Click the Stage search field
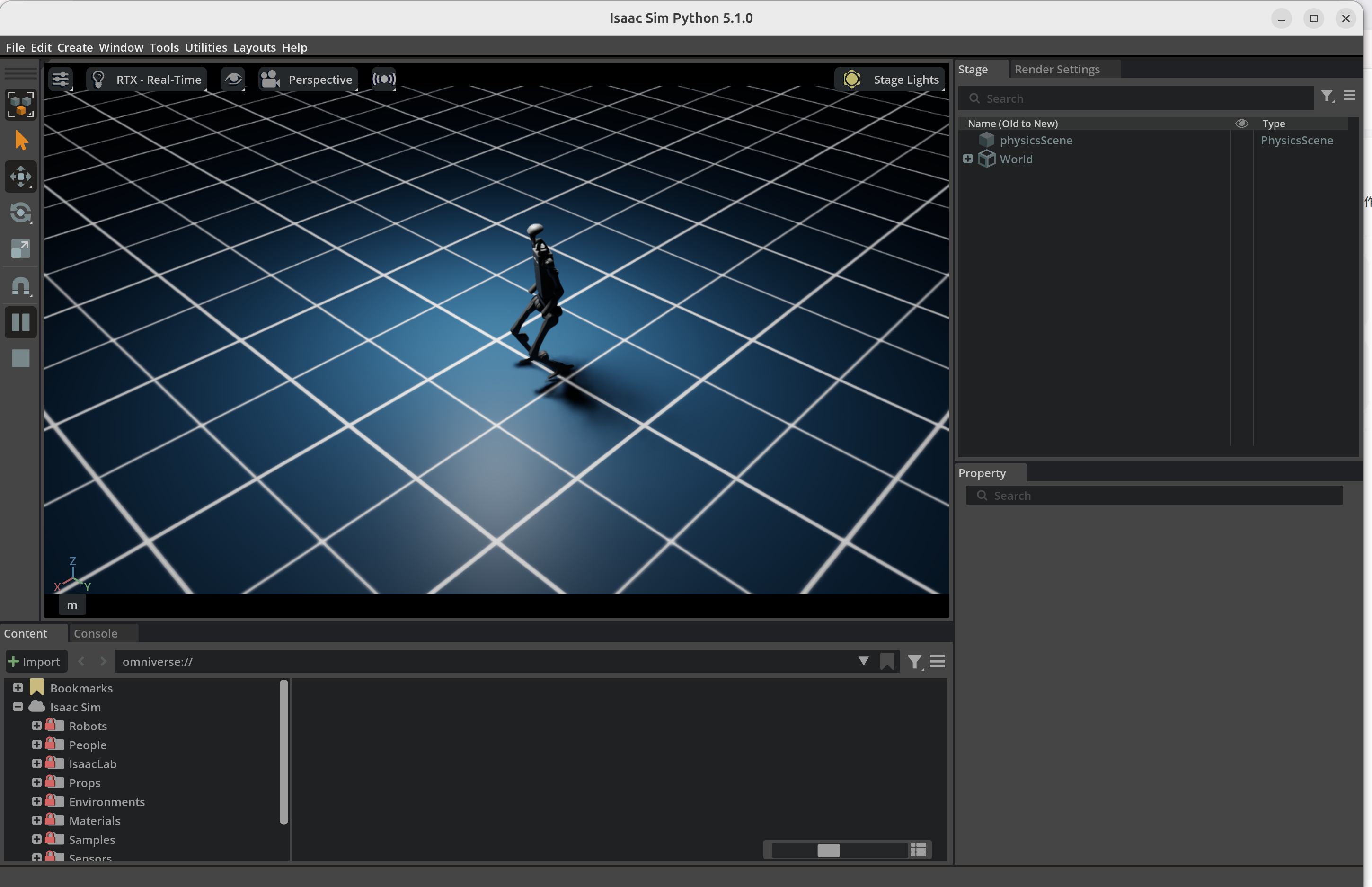This screenshot has width=1372, height=887. pyautogui.click(x=1134, y=98)
